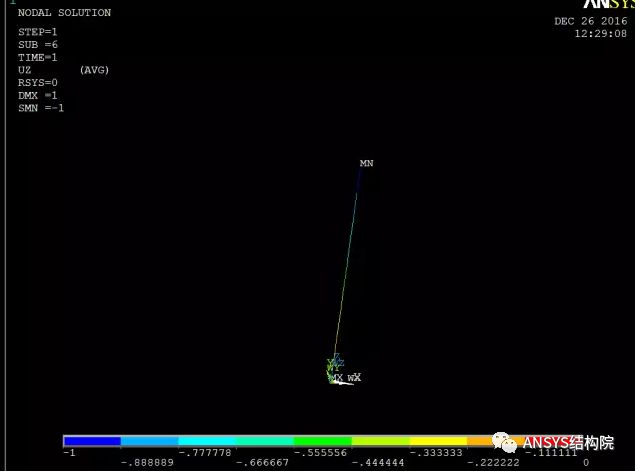Click the legend value -.888889

147,462
